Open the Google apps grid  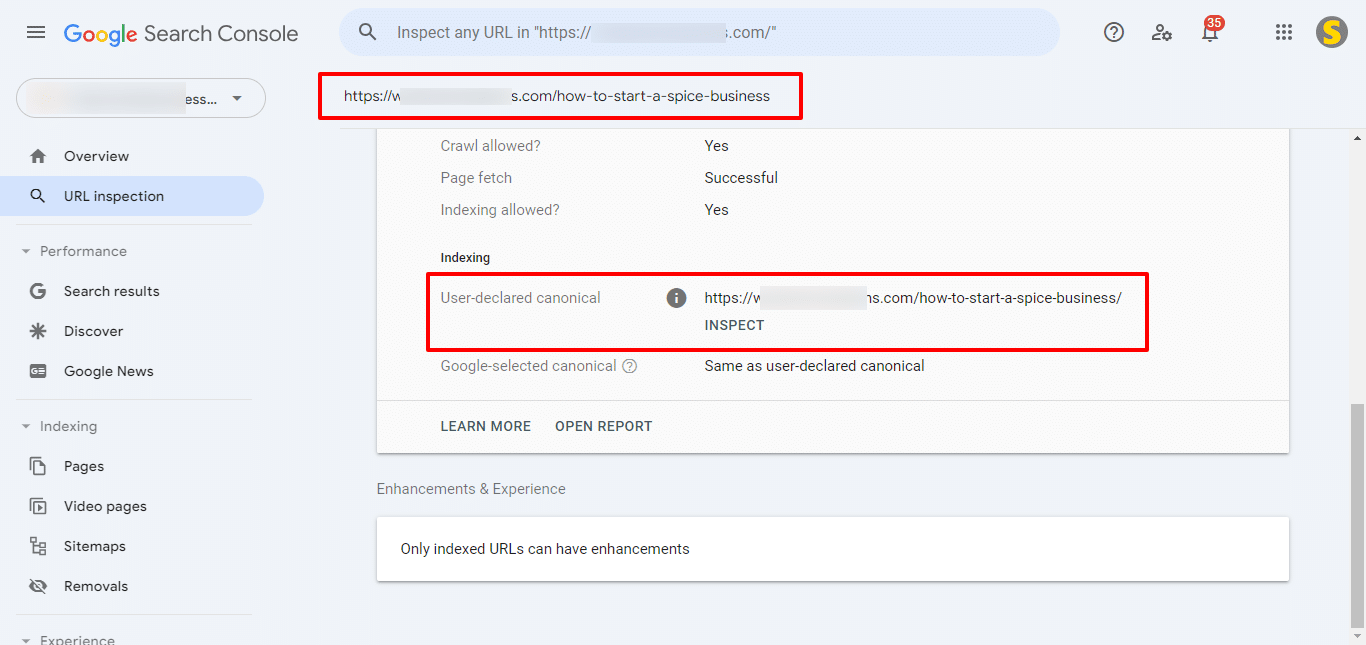[1284, 32]
